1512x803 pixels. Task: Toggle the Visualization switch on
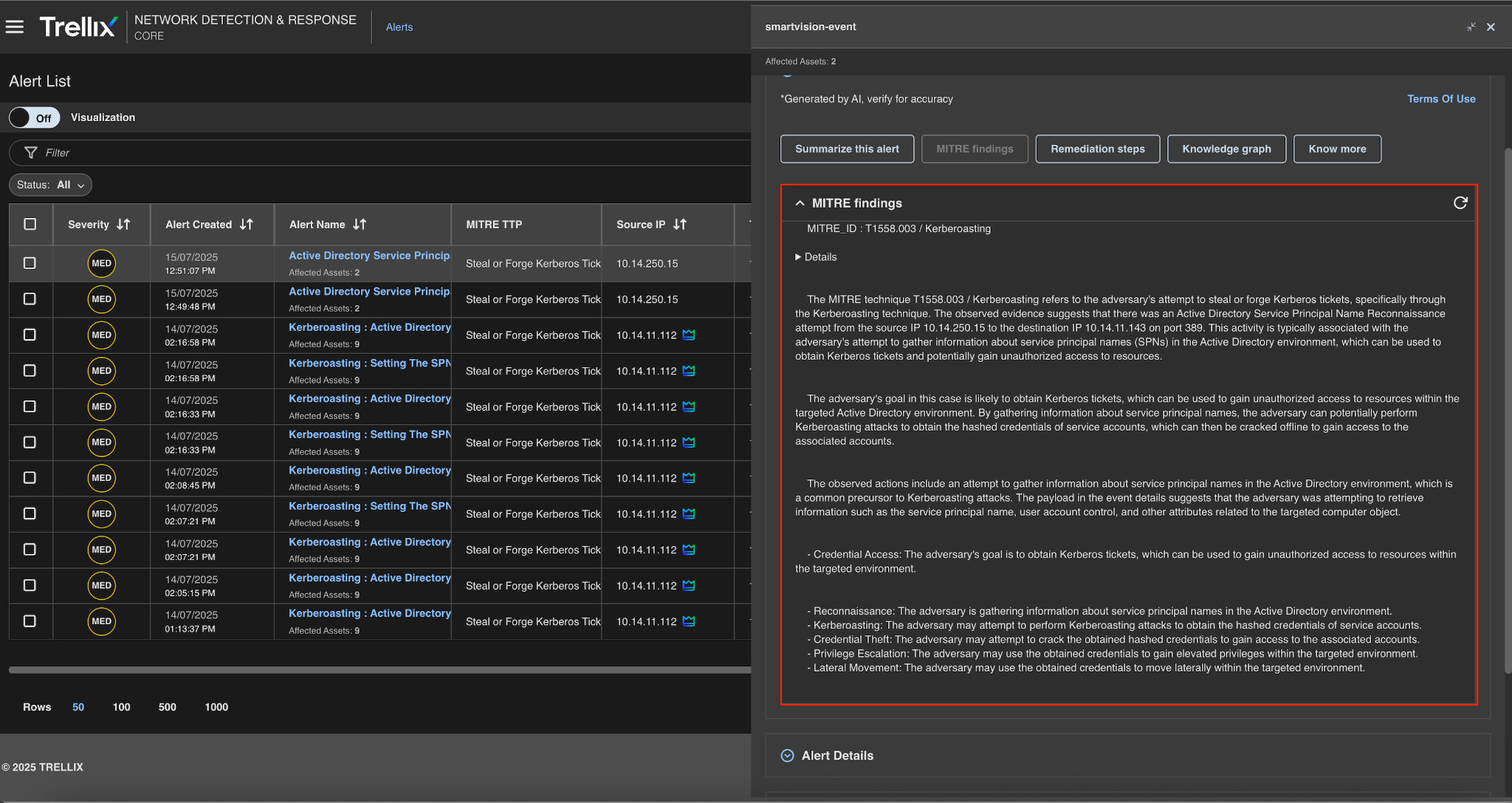34,118
